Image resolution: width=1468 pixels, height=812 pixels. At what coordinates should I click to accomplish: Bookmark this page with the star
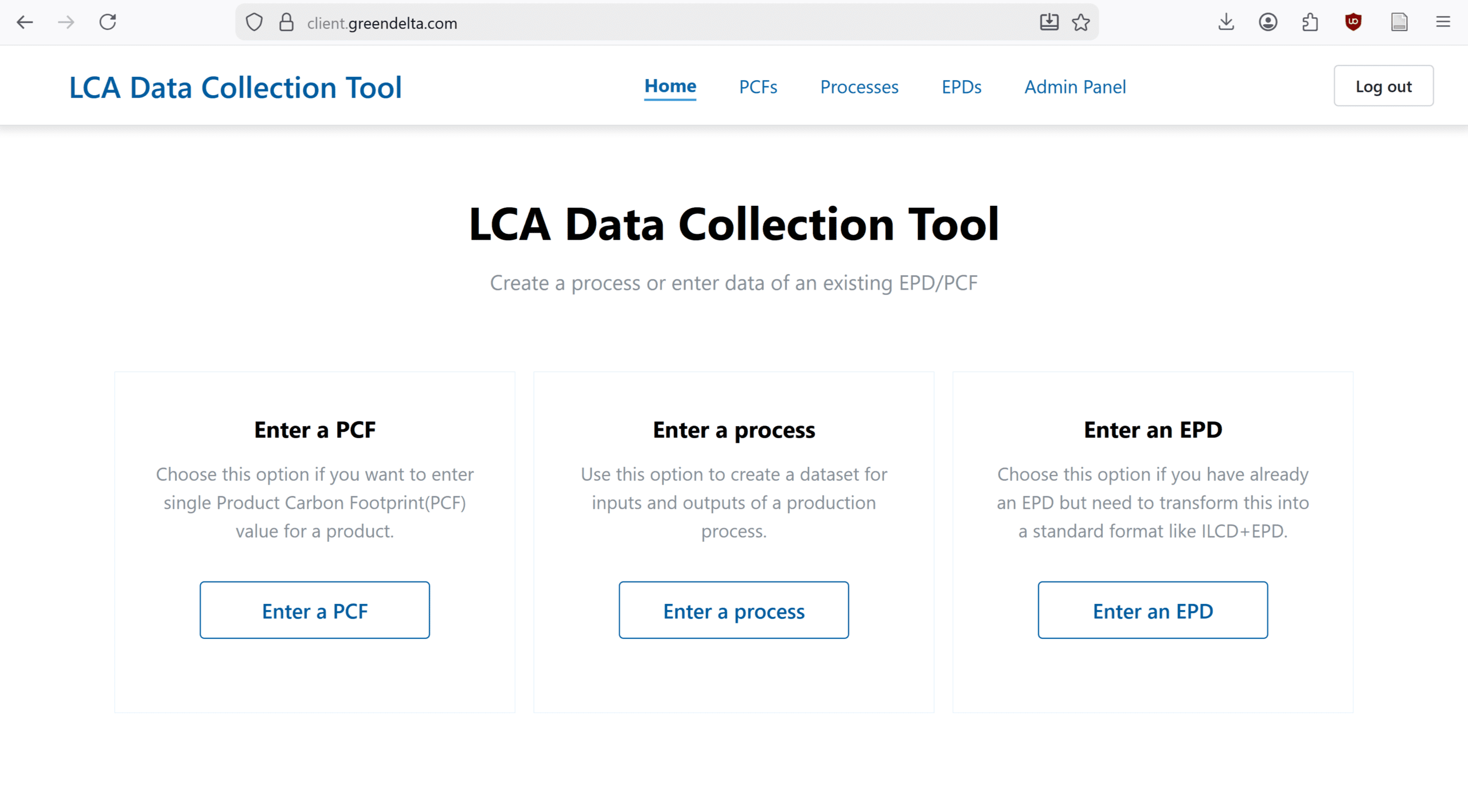click(x=1080, y=22)
